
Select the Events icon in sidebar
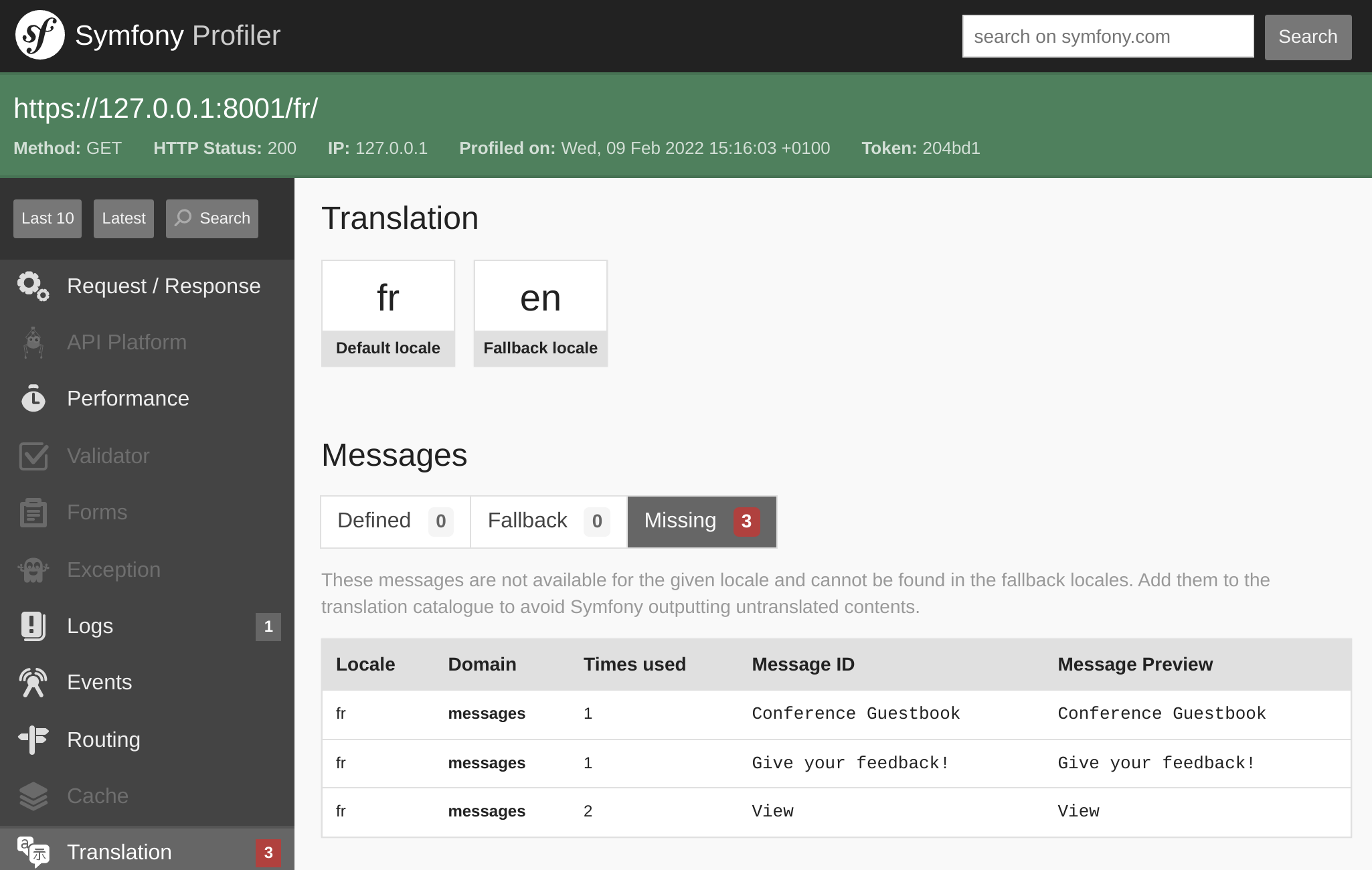click(x=32, y=682)
